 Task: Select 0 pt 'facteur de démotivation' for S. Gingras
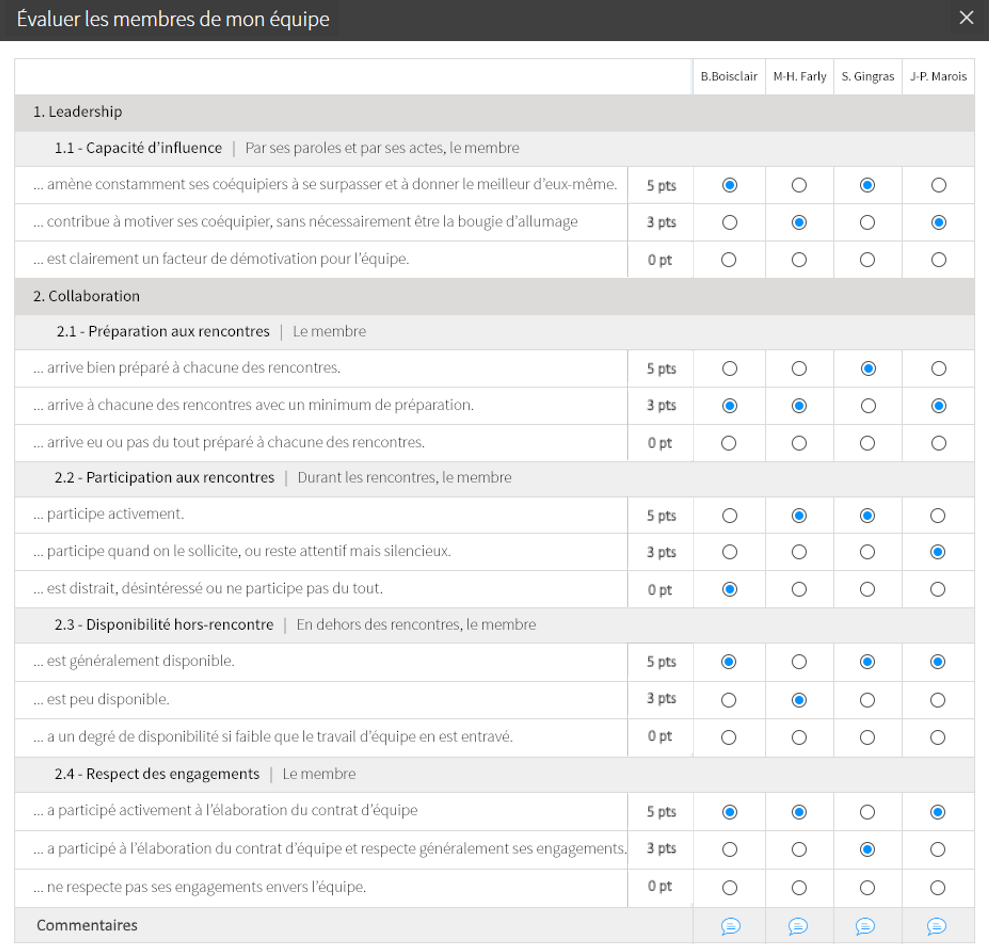click(867, 259)
